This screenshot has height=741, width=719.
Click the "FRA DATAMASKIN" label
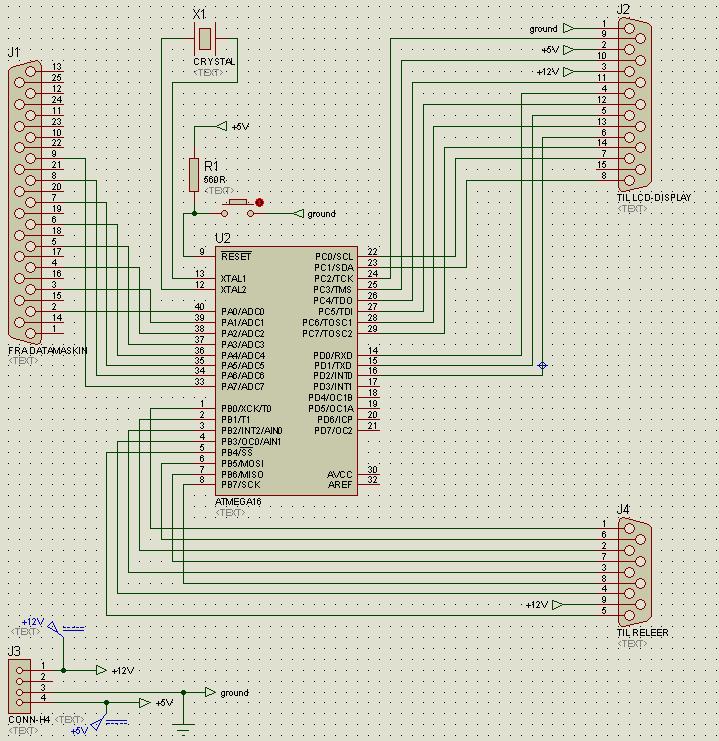(48, 351)
